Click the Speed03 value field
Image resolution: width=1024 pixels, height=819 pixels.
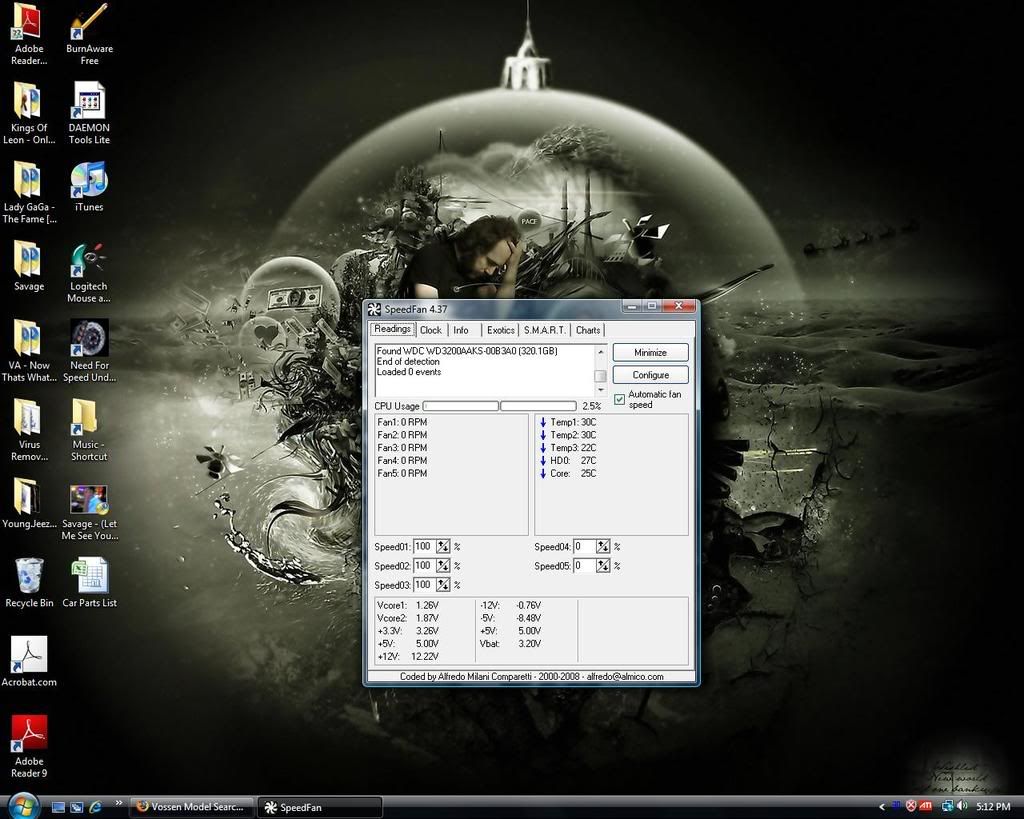click(x=425, y=585)
